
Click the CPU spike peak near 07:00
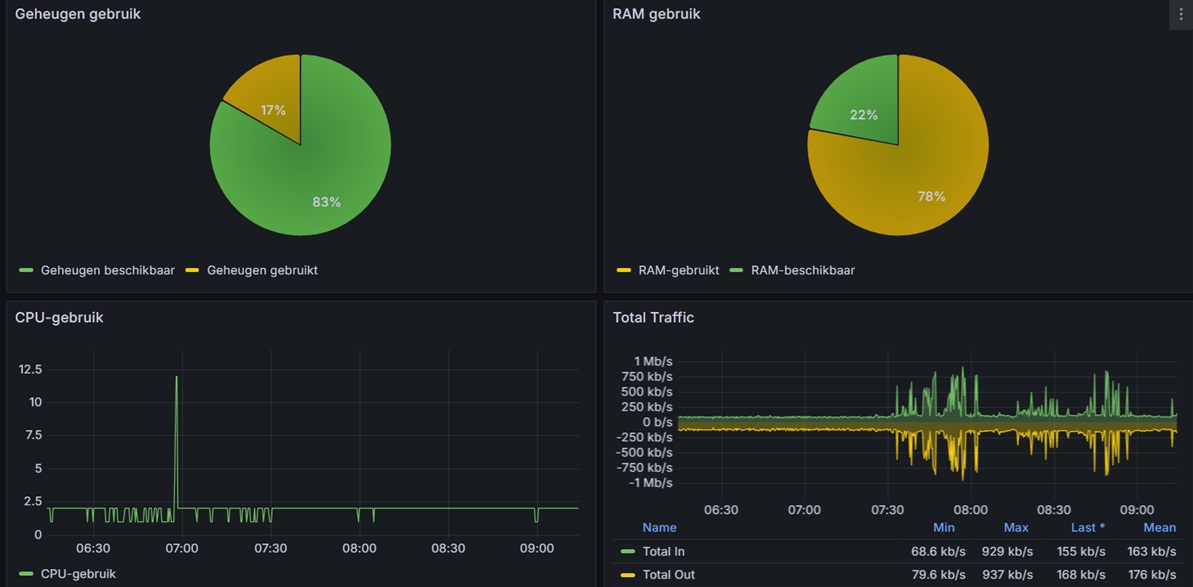[x=177, y=378]
